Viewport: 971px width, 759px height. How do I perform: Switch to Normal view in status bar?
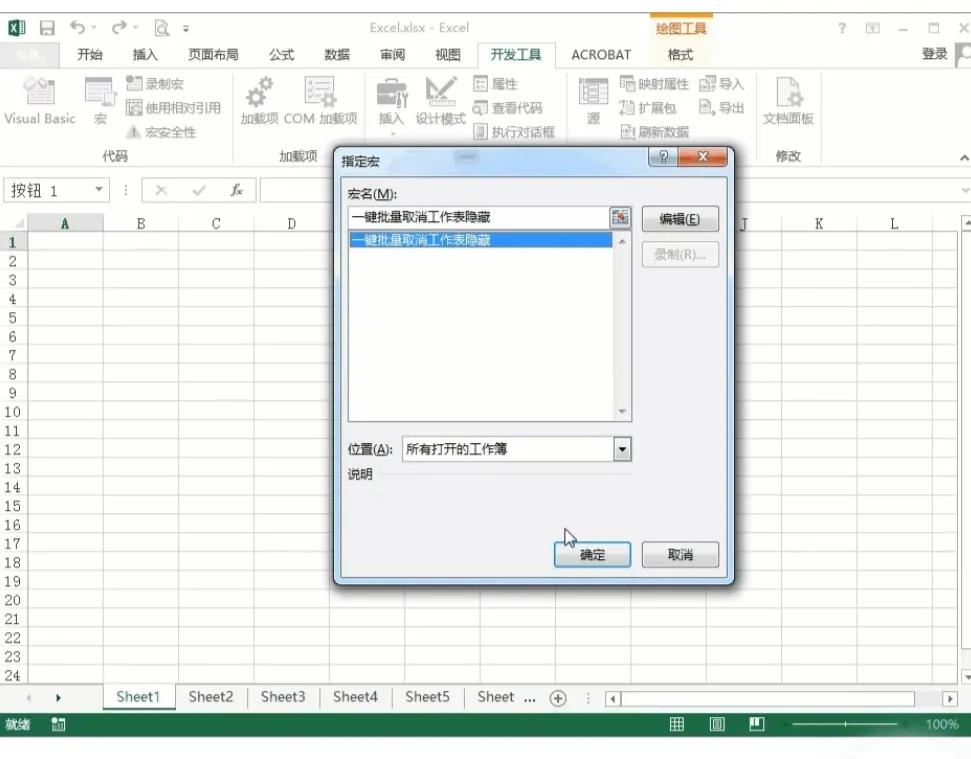[677, 724]
